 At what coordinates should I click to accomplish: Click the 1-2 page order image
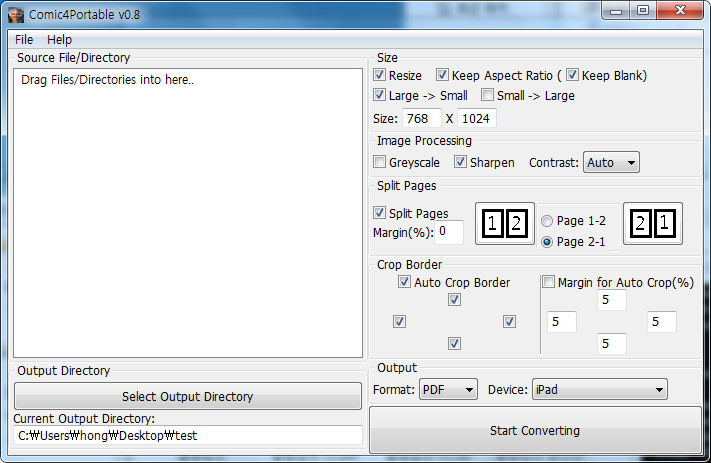click(x=505, y=224)
